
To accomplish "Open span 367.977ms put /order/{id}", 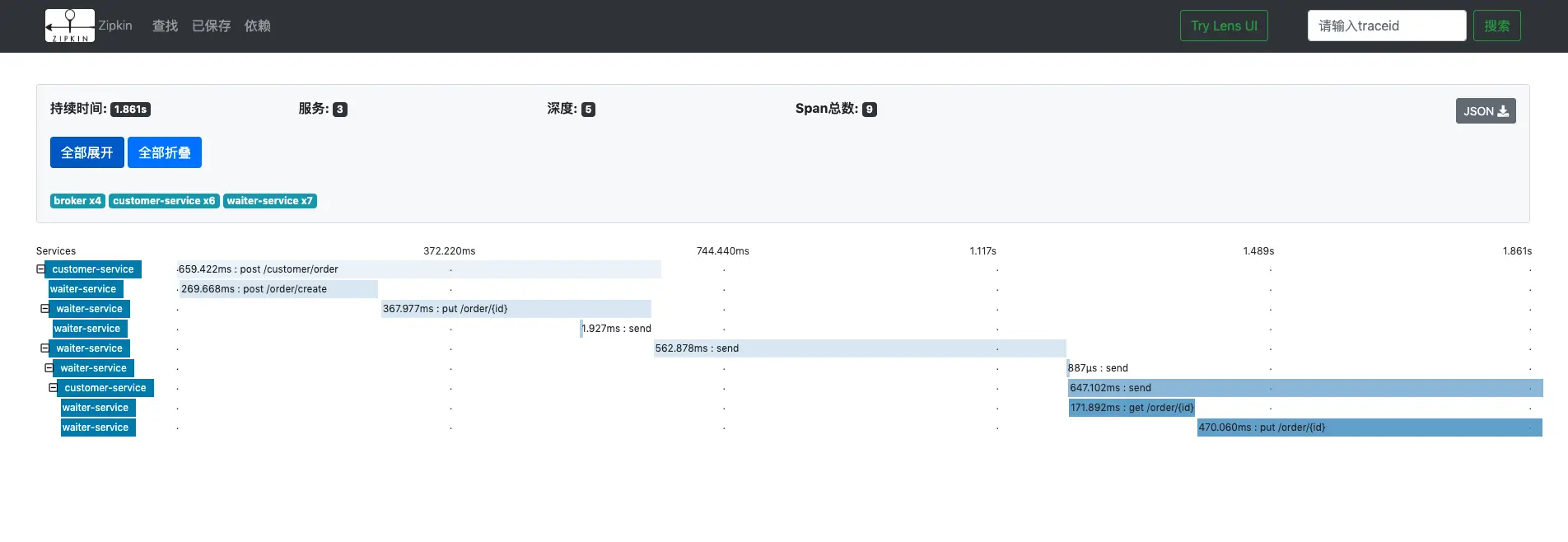I will tap(516, 309).
